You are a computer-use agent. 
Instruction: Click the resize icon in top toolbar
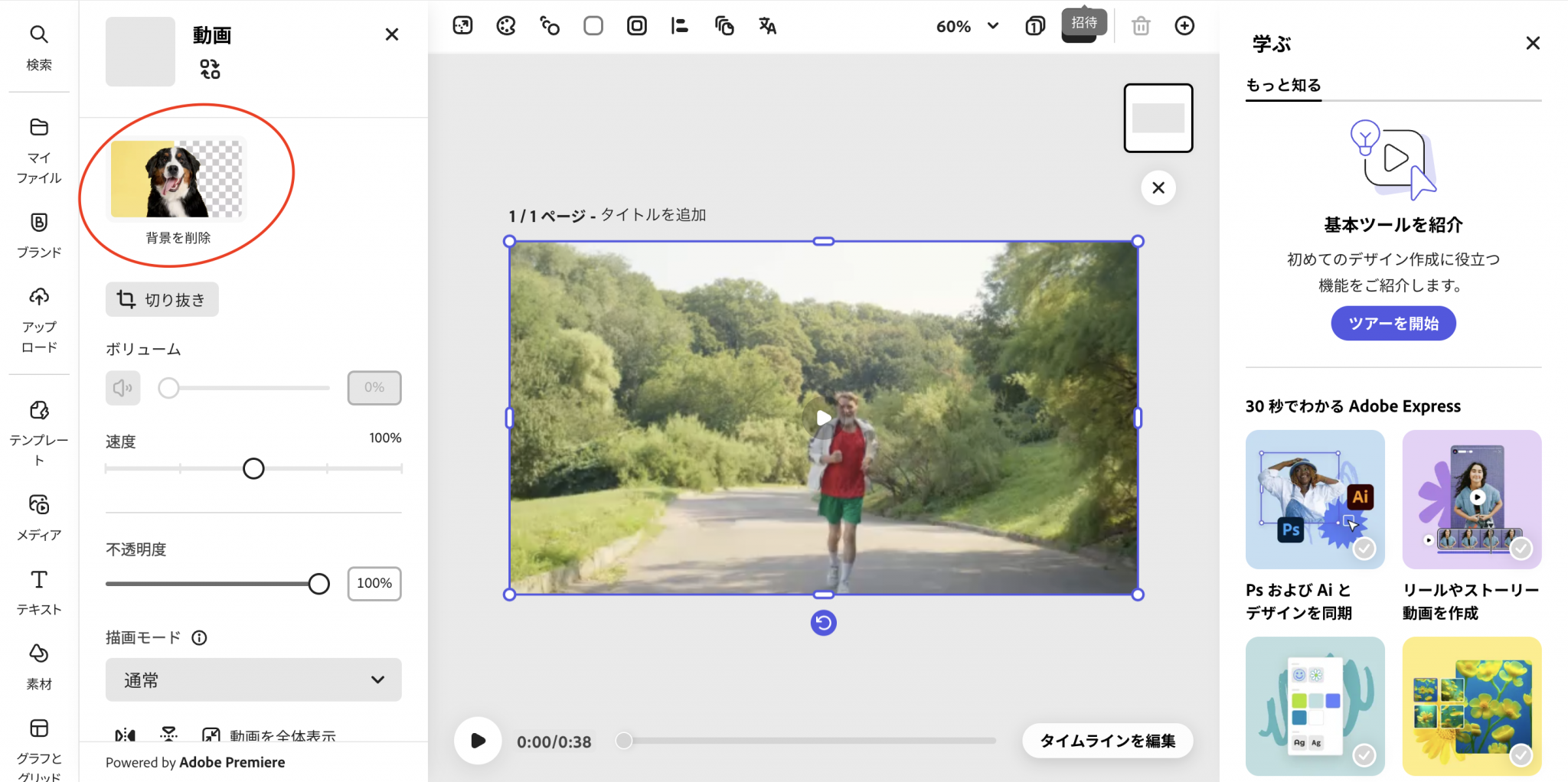click(x=462, y=26)
